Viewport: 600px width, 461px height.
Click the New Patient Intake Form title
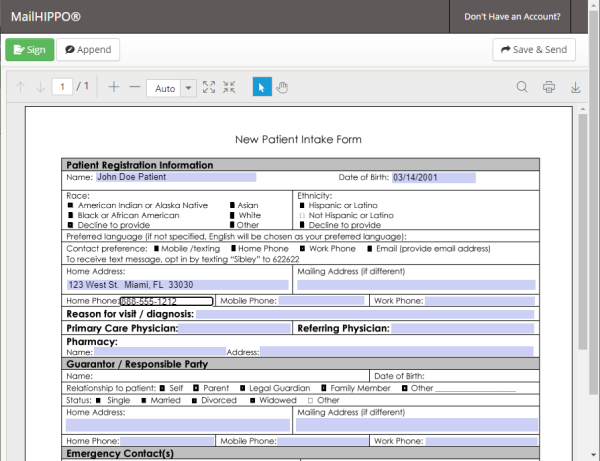(x=298, y=140)
